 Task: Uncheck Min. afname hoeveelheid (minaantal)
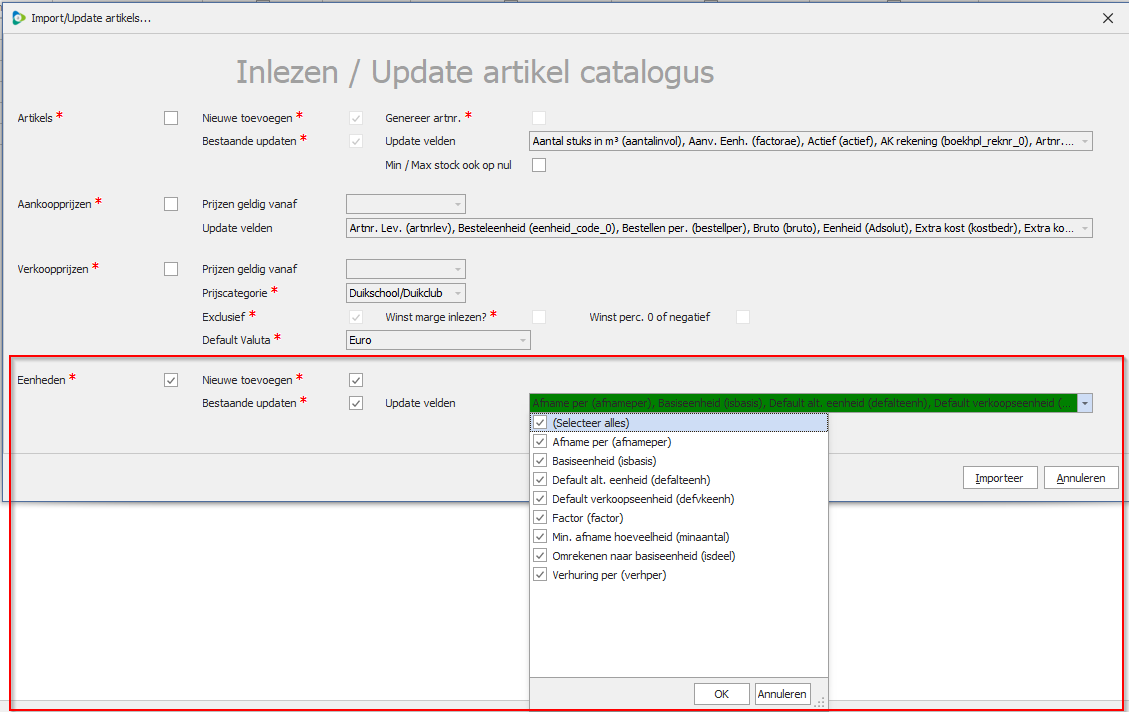(540, 537)
